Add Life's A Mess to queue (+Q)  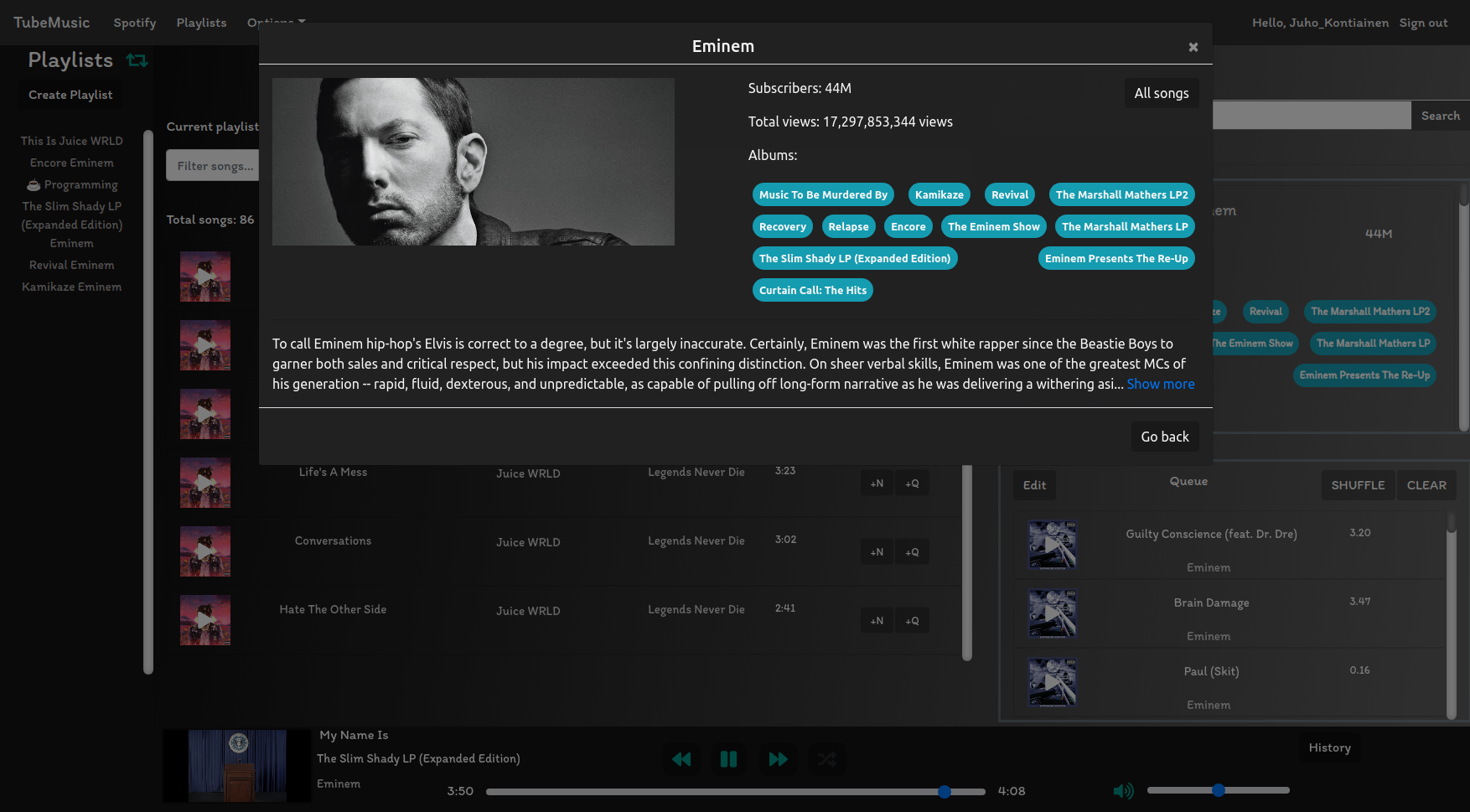point(912,484)
